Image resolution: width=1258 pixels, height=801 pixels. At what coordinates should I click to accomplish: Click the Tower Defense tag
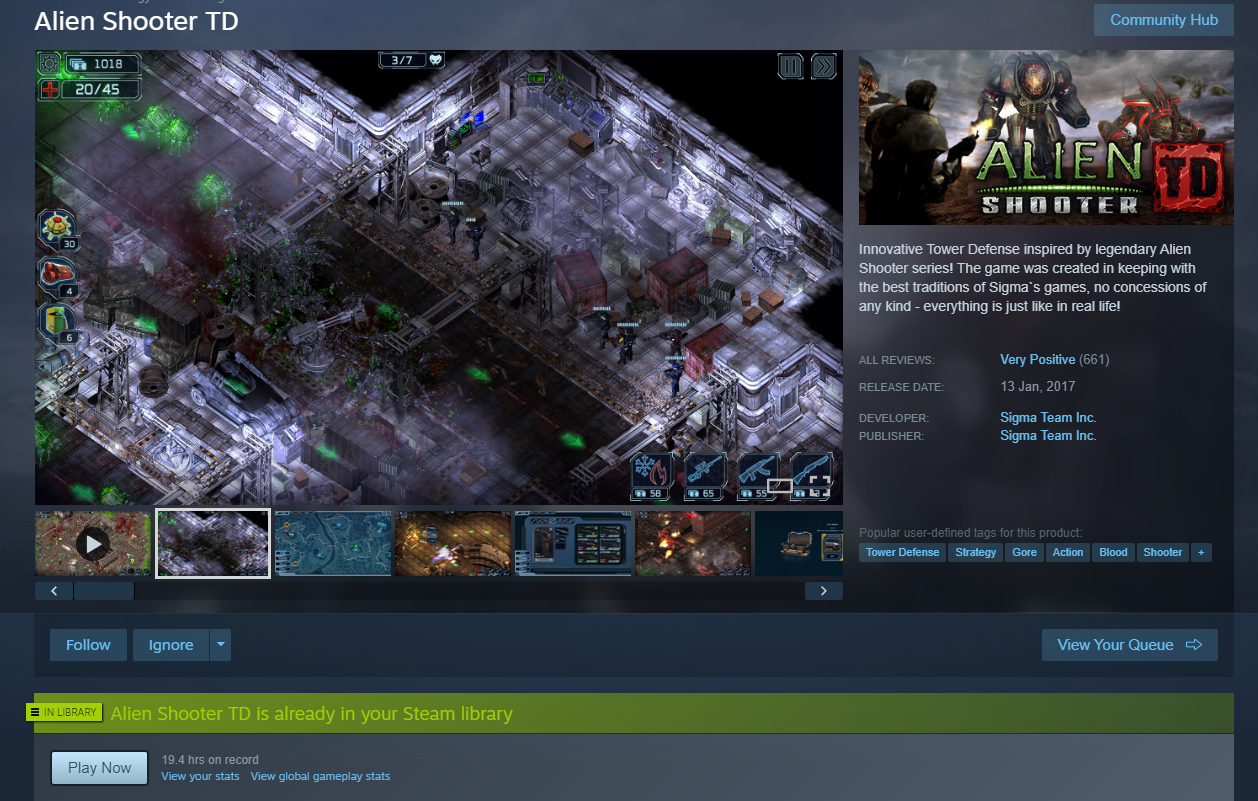click(902, 552)
